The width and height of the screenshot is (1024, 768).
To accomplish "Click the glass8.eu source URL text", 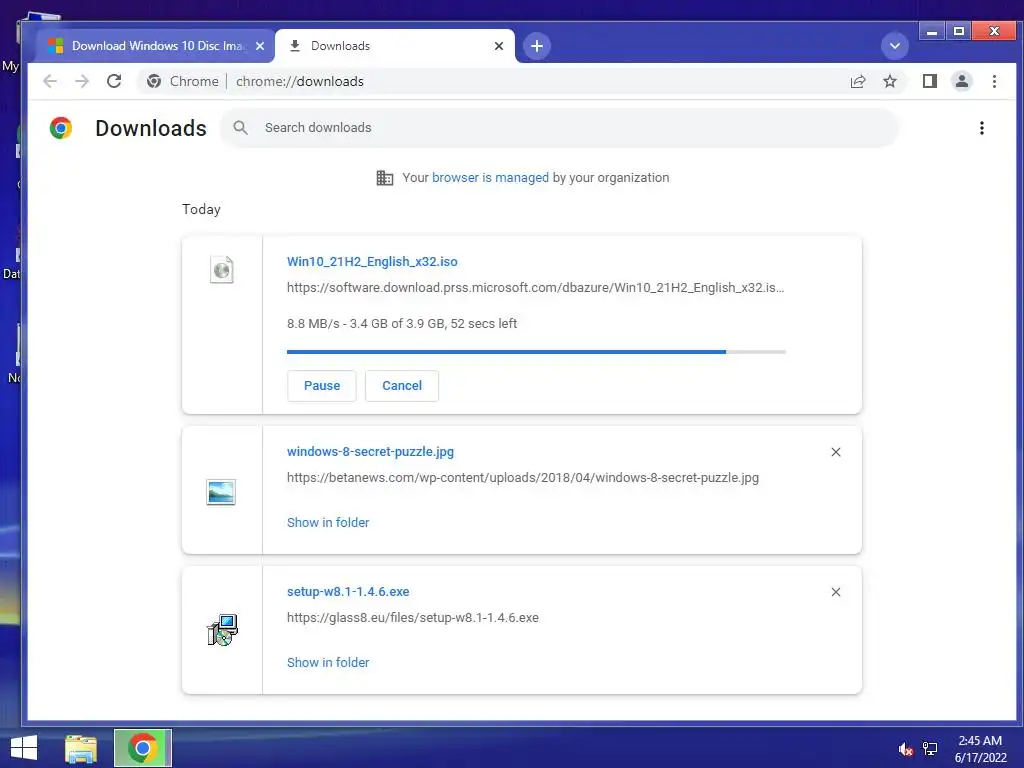I will 413,617.
